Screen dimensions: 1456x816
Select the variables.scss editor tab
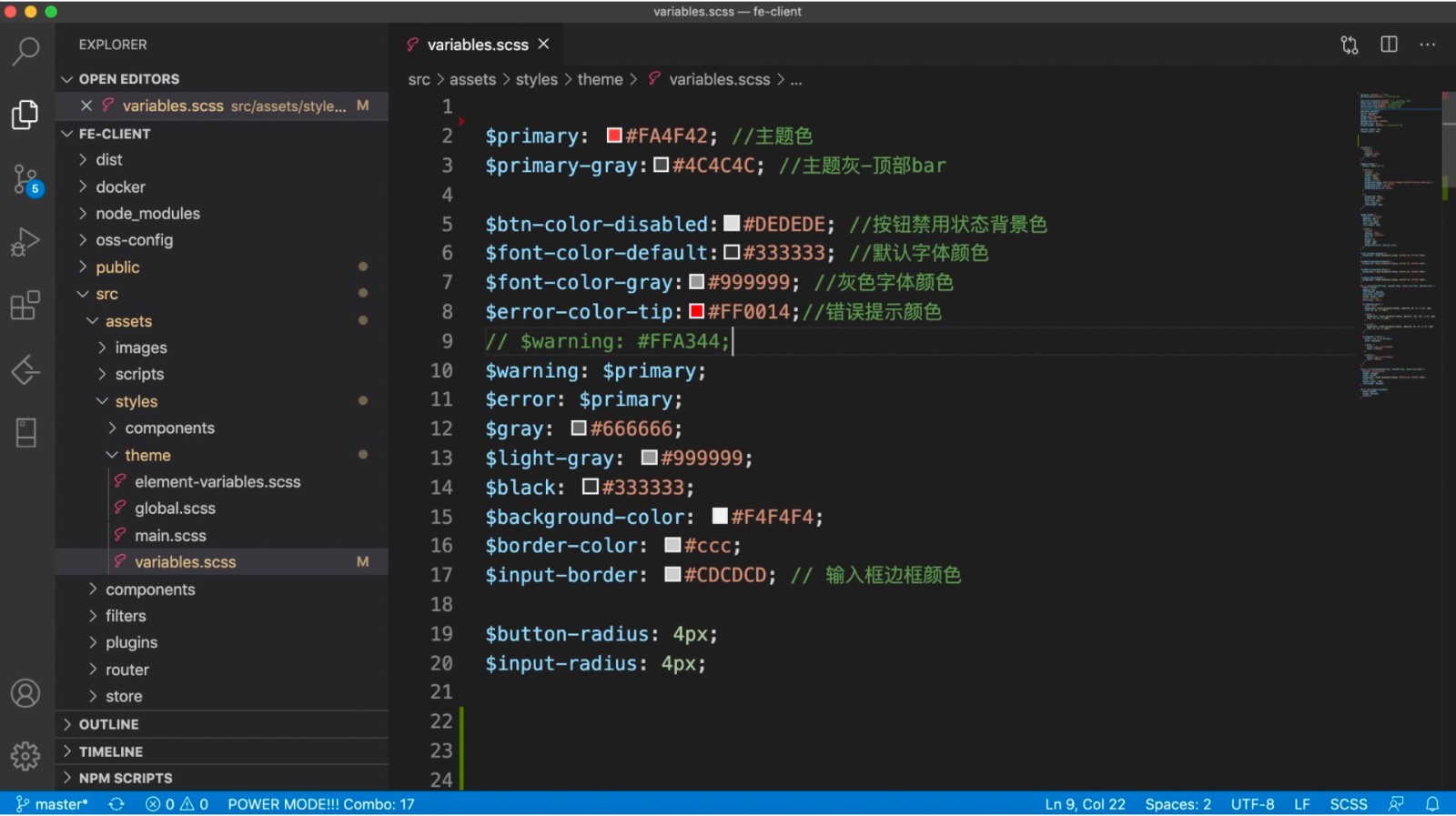pyautogui.click(x=478, y=45)
